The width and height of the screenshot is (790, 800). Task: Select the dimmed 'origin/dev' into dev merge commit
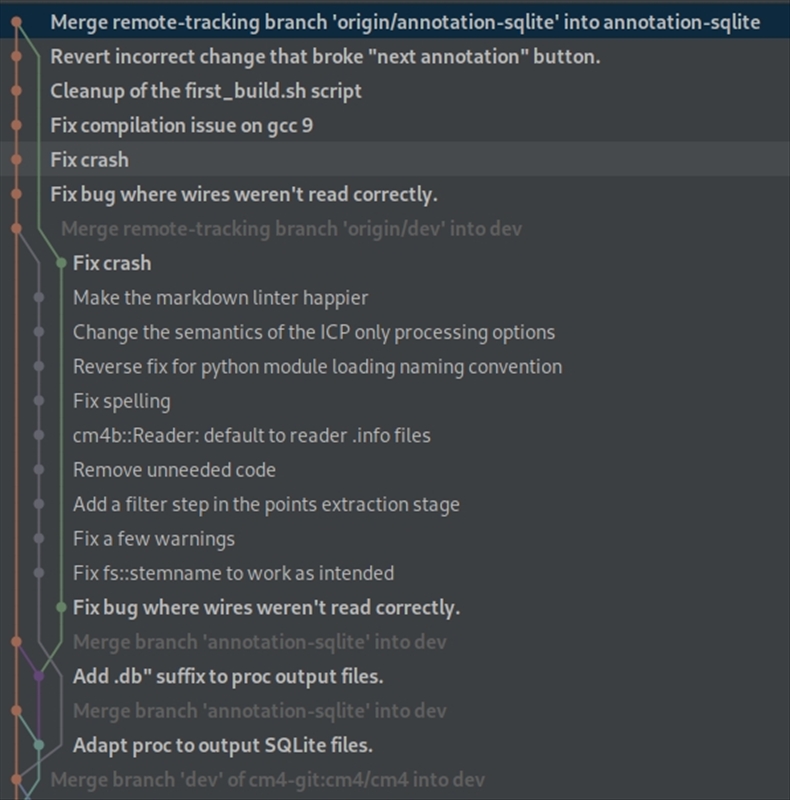tap(291, 229)
